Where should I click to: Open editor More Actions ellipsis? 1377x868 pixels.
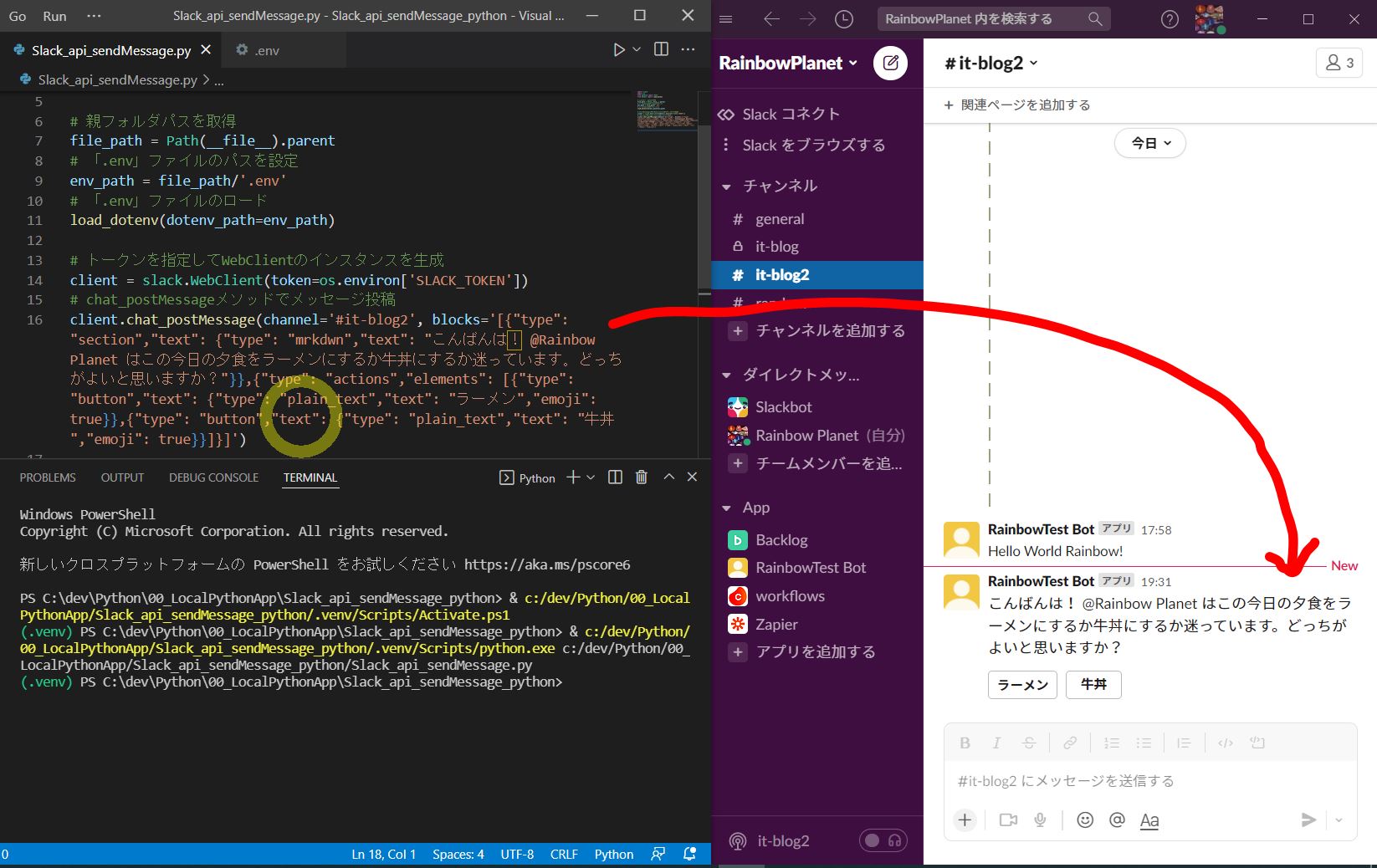tap(688, 49)
